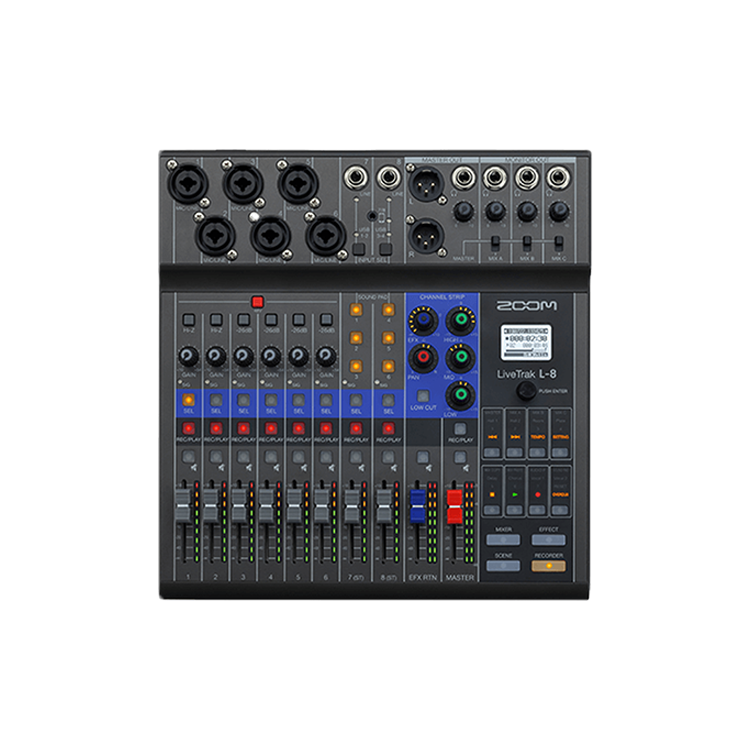The height and width of the screenshot is (750, 750).
Task: Trigger sound pad 6
Action: 388,366
